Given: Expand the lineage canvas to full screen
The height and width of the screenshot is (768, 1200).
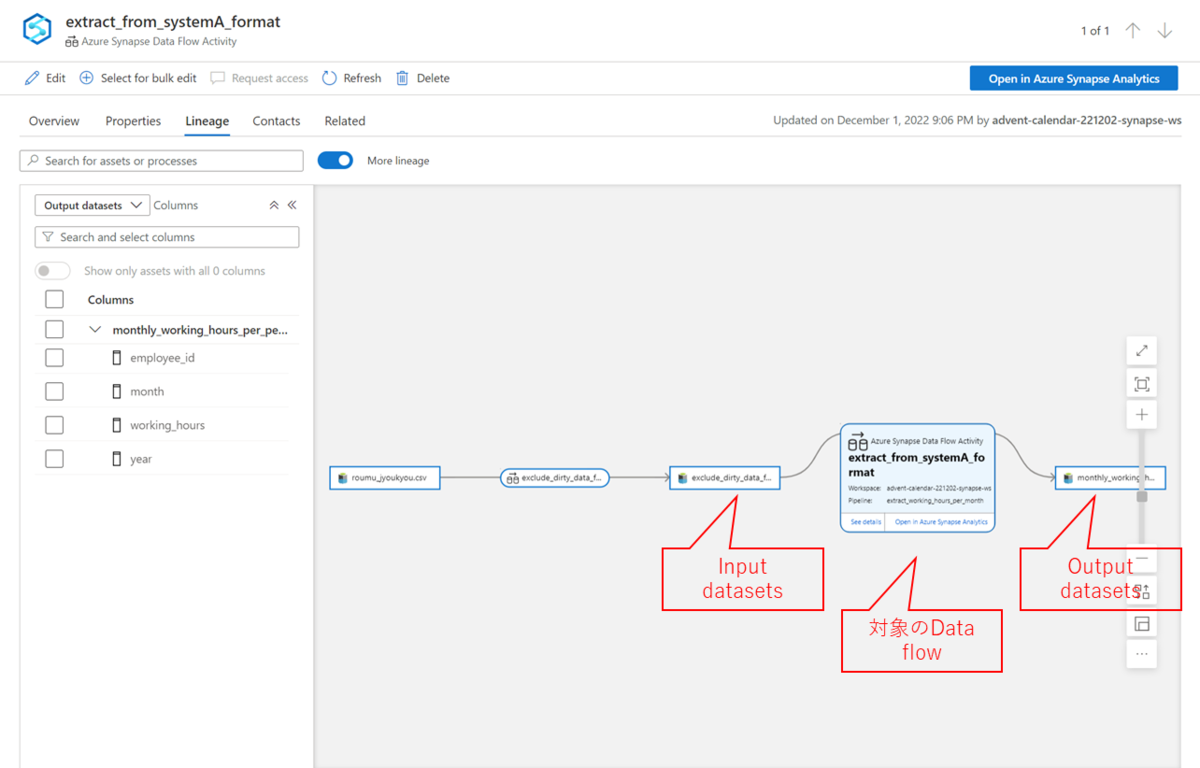Looking at the screenshot, I should 1142,350.
